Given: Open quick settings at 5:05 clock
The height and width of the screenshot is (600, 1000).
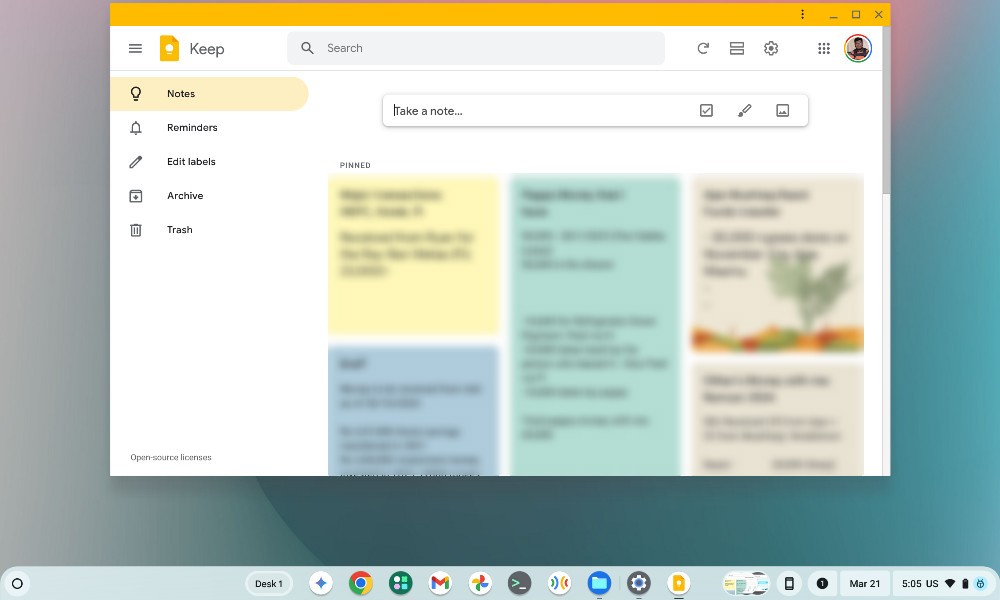Looking at the screenshot, I should coord(943,583).
